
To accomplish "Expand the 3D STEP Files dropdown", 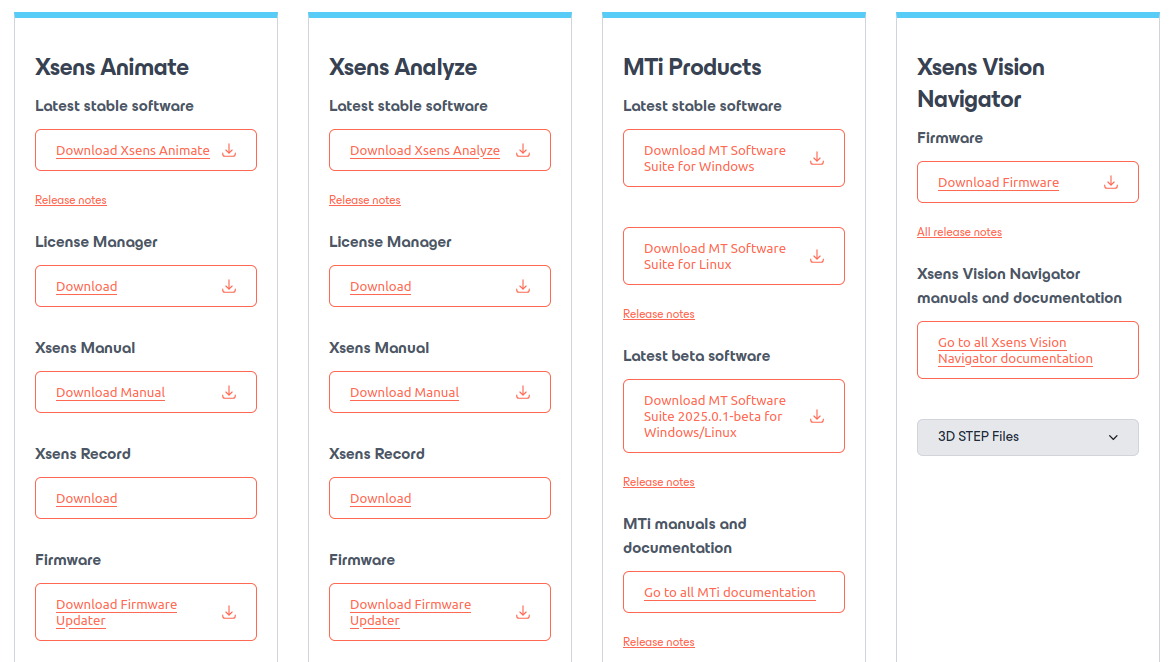I will (1027, 437).
